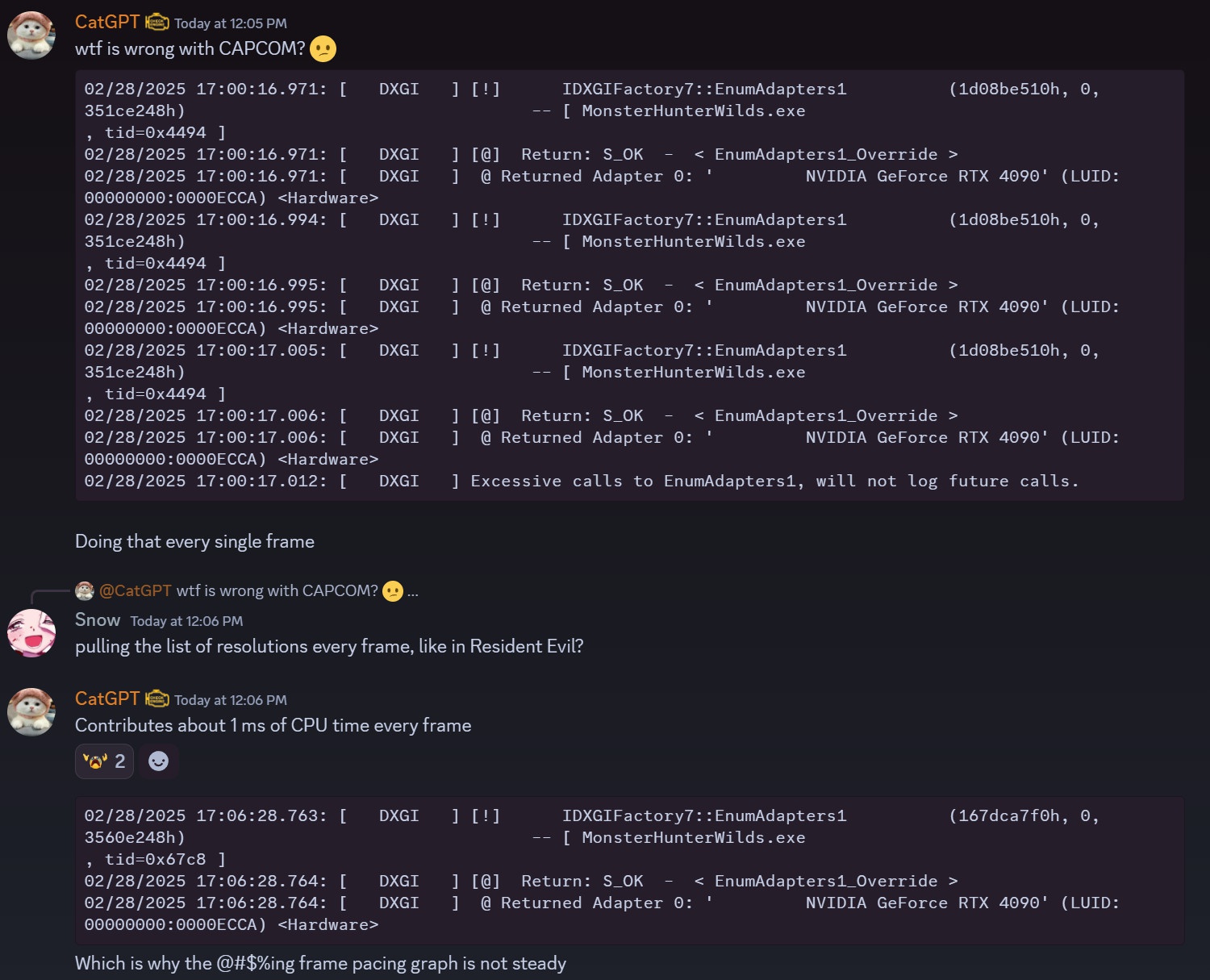Image resolution: width=1210 pixels, height=980 pixels.
Task: Click the second log block with tid=0x67c8
Action: click(x=629, y=870)
